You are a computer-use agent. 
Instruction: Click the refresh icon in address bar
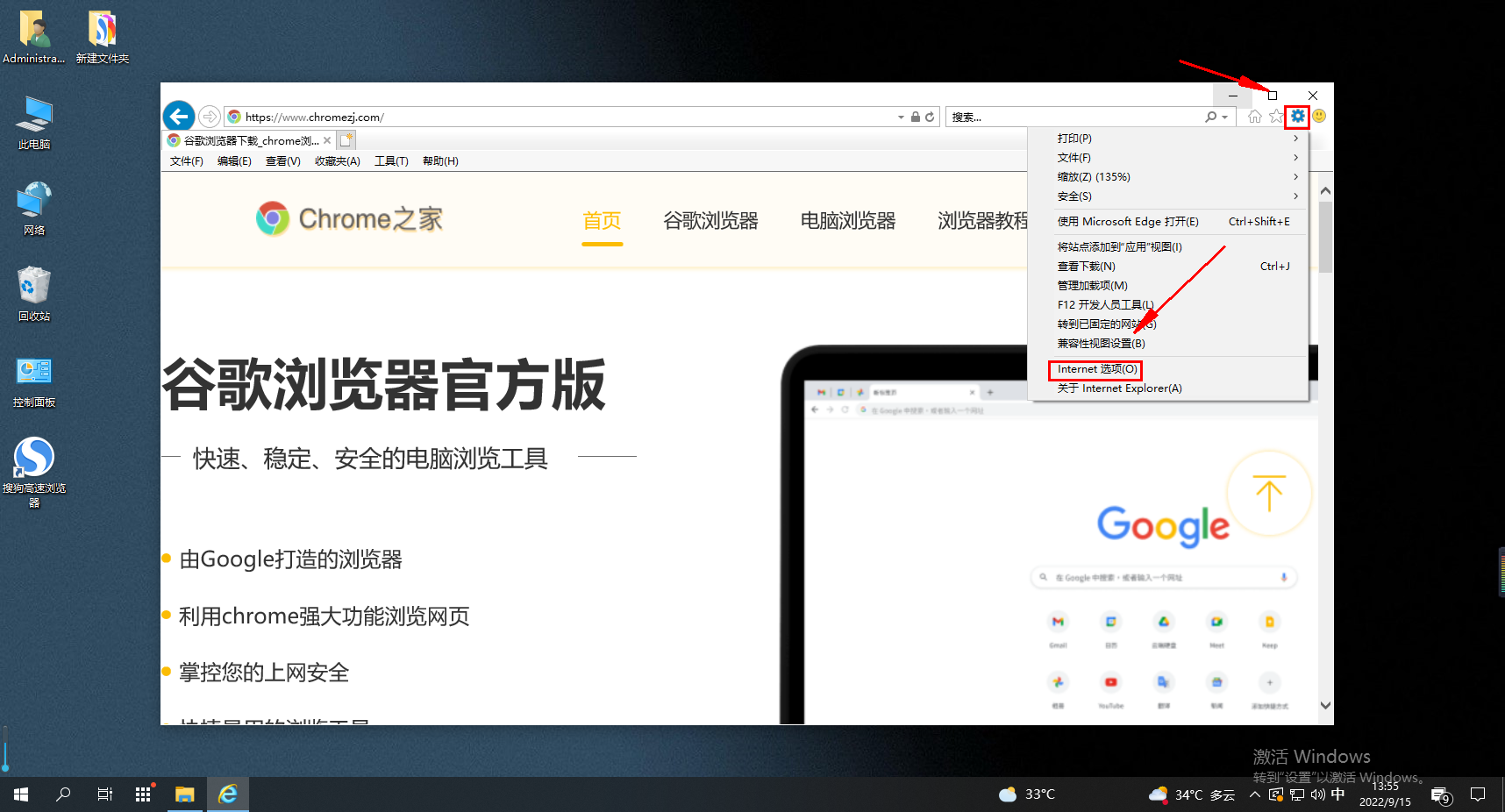coord(930,117)
